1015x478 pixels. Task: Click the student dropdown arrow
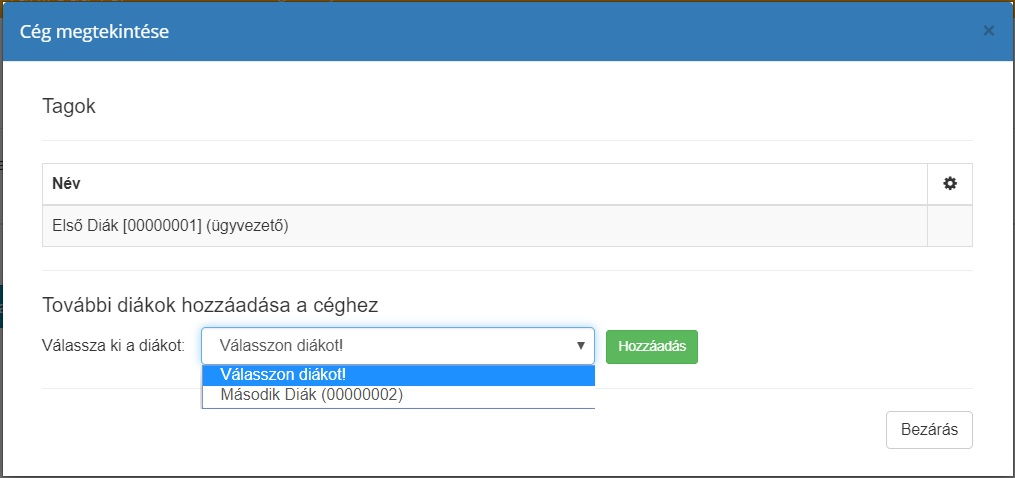(x=580, y=346)
